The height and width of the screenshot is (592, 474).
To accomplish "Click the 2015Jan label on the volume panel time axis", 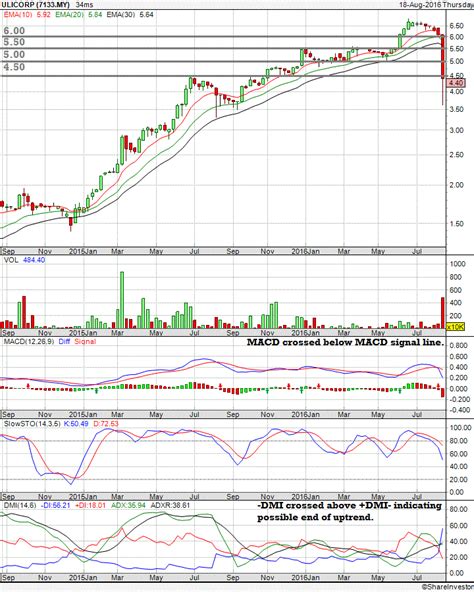I will [83, 333].
